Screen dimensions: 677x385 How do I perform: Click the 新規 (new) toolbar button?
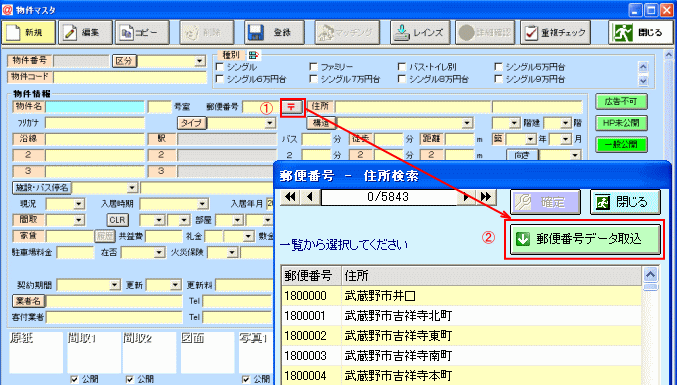click(x=28, y=32)
